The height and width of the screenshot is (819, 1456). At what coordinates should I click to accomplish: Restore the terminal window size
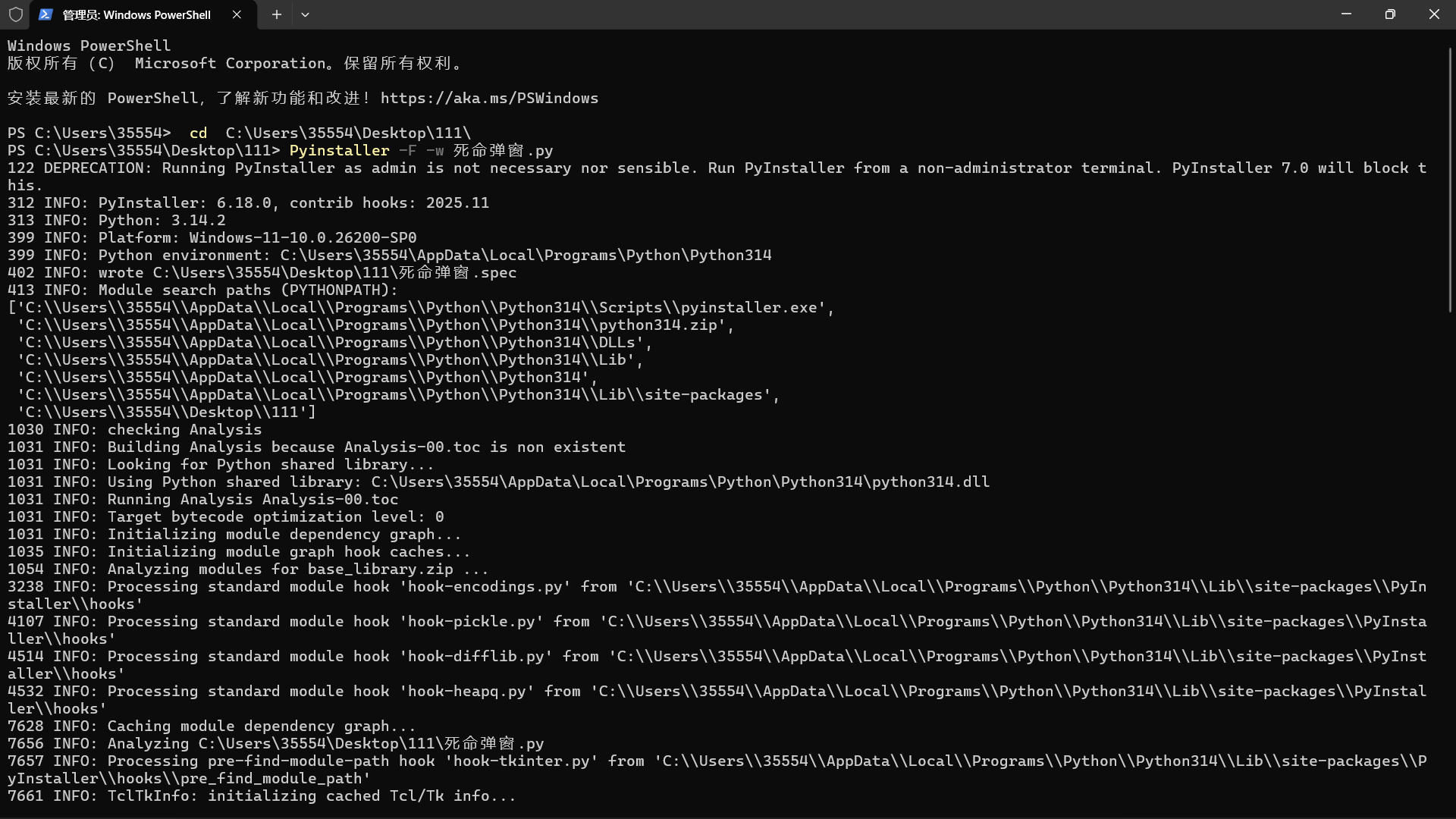point(1390,14)
